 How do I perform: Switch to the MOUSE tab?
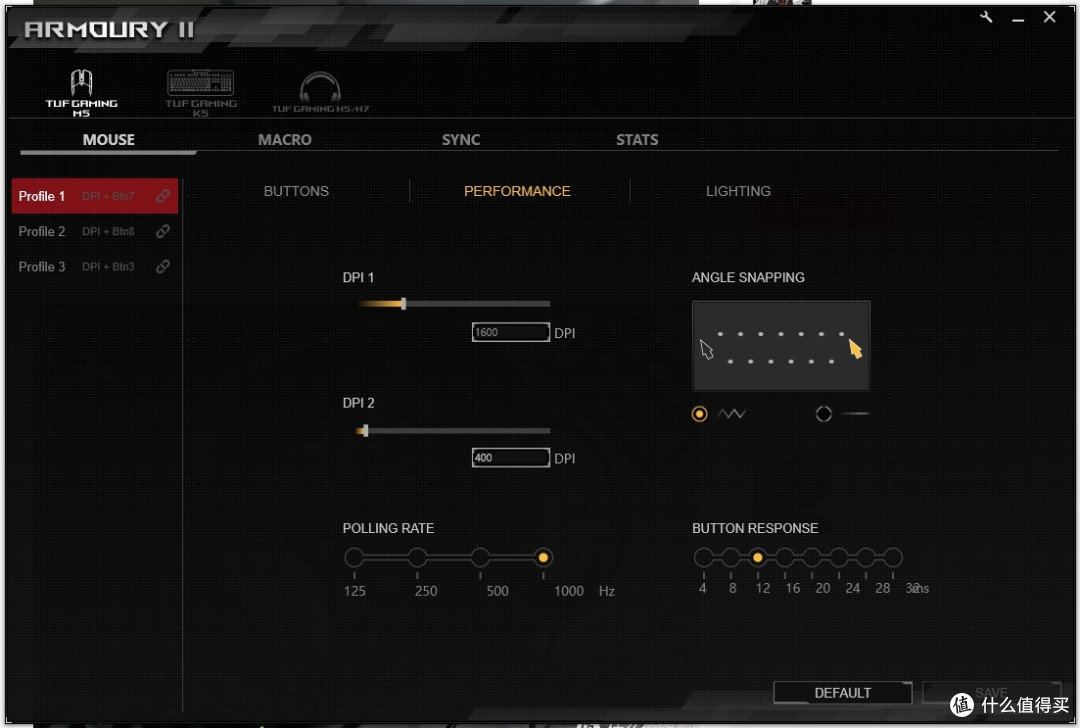pos(108,140)
